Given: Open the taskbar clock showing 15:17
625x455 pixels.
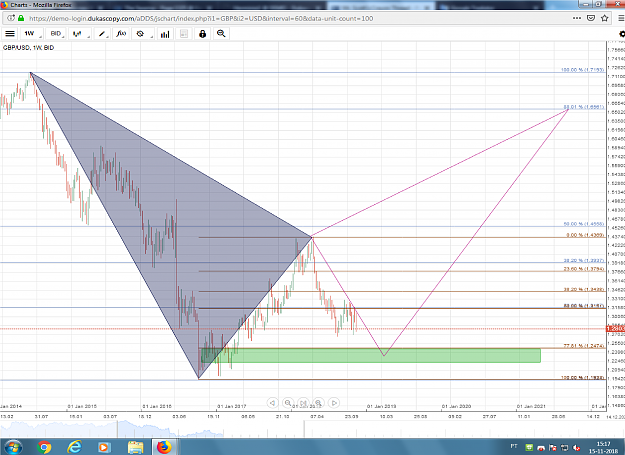Looking at the screenshot, I should click(603, 447).
